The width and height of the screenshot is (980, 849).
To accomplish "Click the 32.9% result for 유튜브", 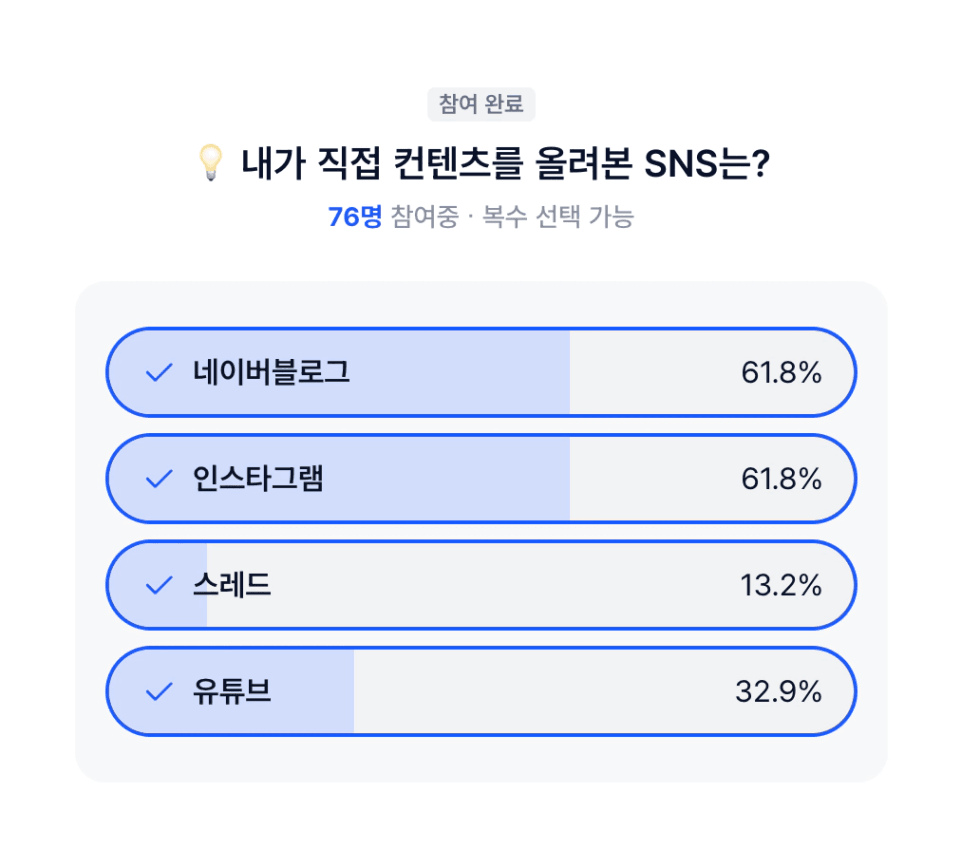I will (779, 691).
